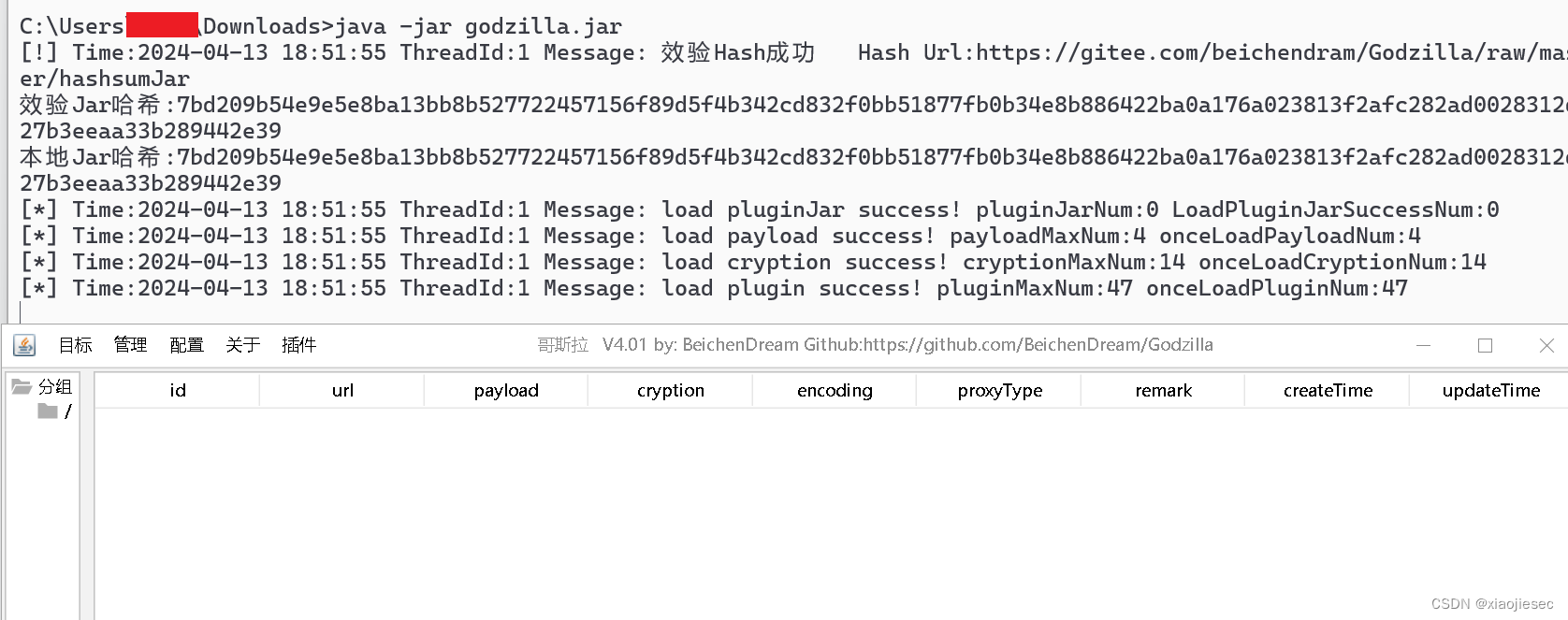Open the 配置 menu
Screen dimensions: 1568x620
click(x=186, y=345)
